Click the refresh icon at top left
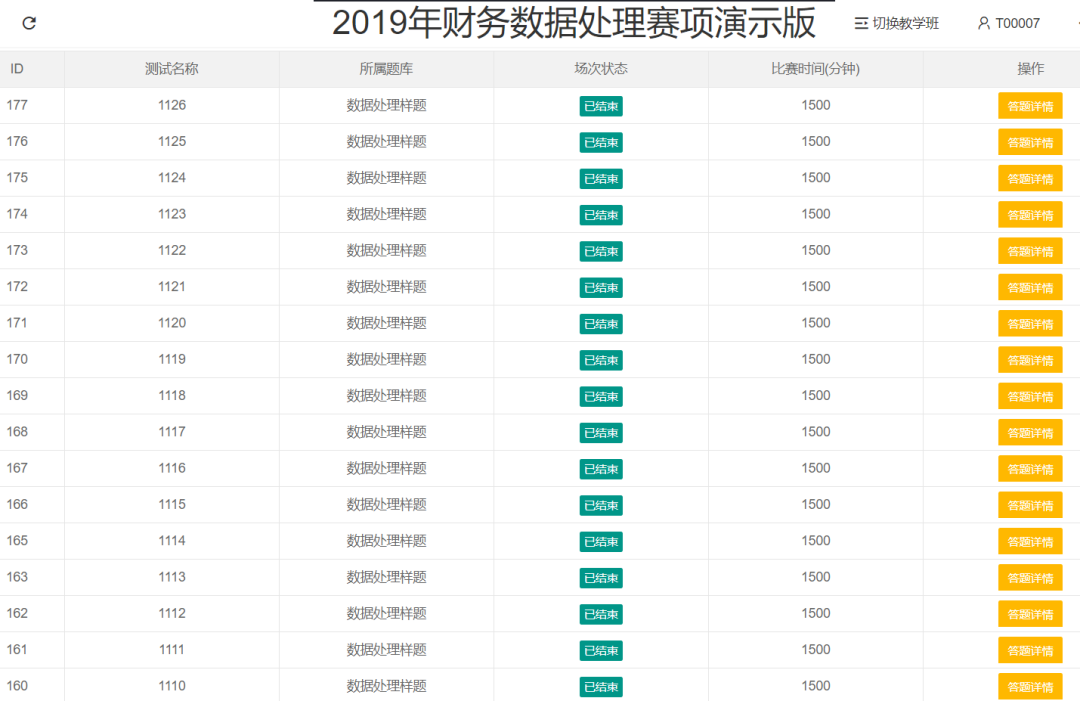Viewport: 1080px width, 701px height. pyautogui.click(x=29, y=23)
